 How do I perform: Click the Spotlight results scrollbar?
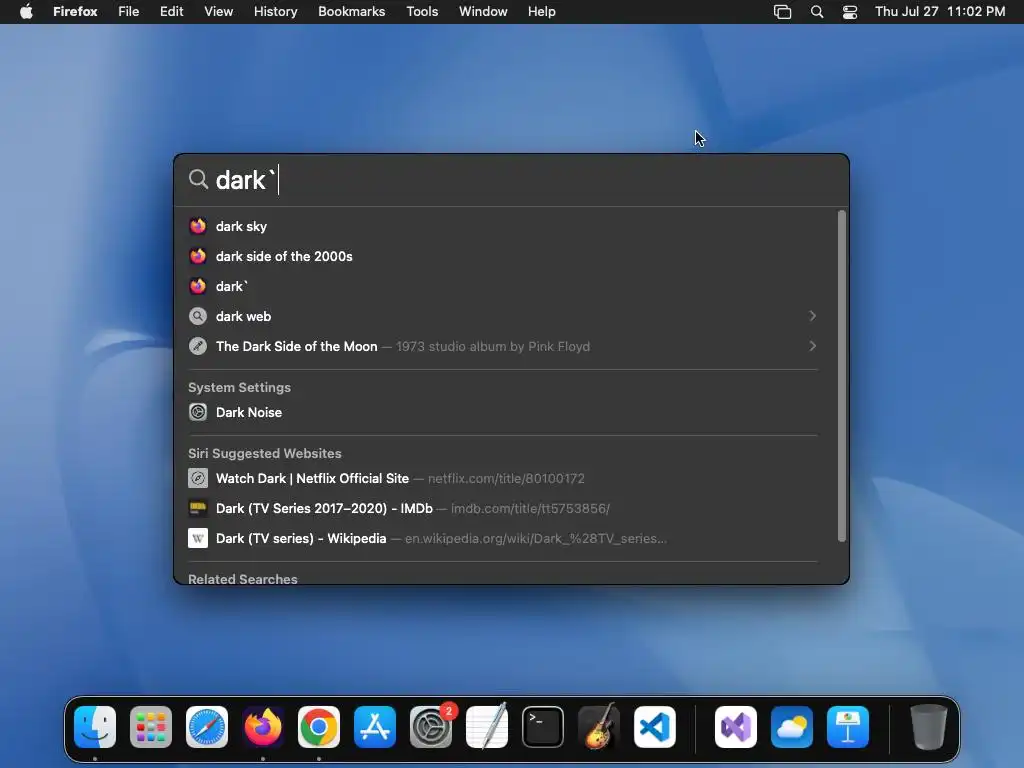click(x=842, y=376)
